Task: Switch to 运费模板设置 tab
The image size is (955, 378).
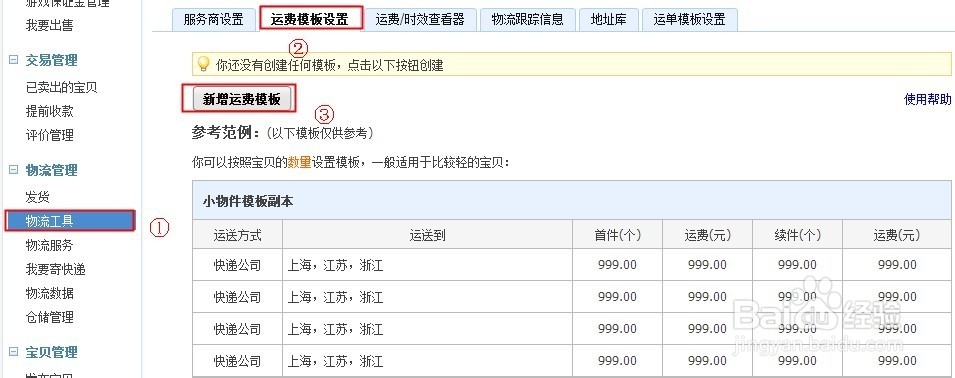Action: coord(310,19)
